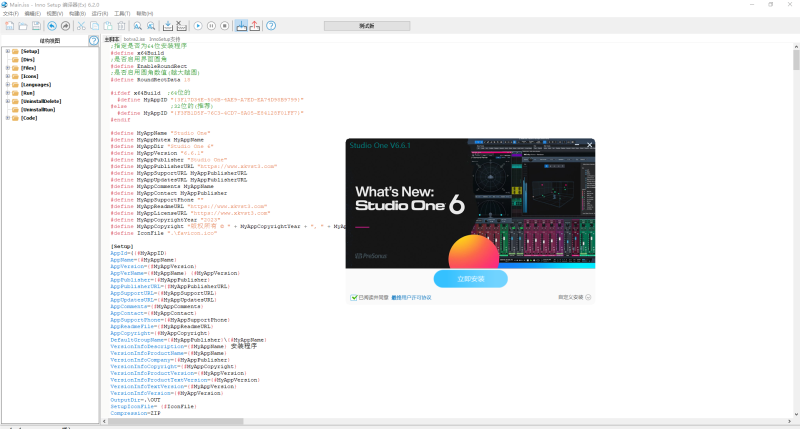800x429 pixels.
Task: Expand 自定义安装 custom install options
Action: click(x=574, y=297)
